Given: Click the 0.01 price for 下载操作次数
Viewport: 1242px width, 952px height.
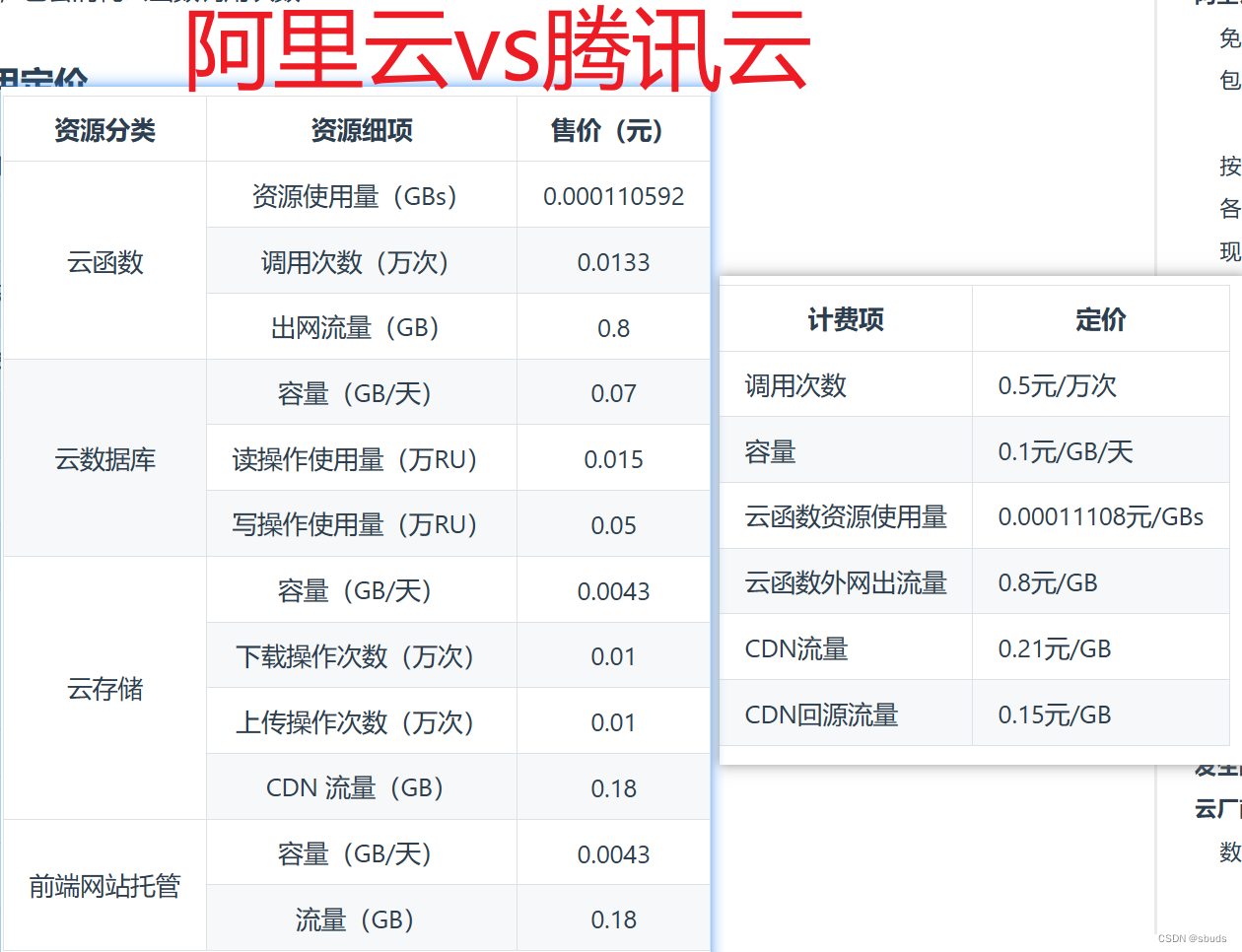Looking at the screenshot, I should click(613, 656).
